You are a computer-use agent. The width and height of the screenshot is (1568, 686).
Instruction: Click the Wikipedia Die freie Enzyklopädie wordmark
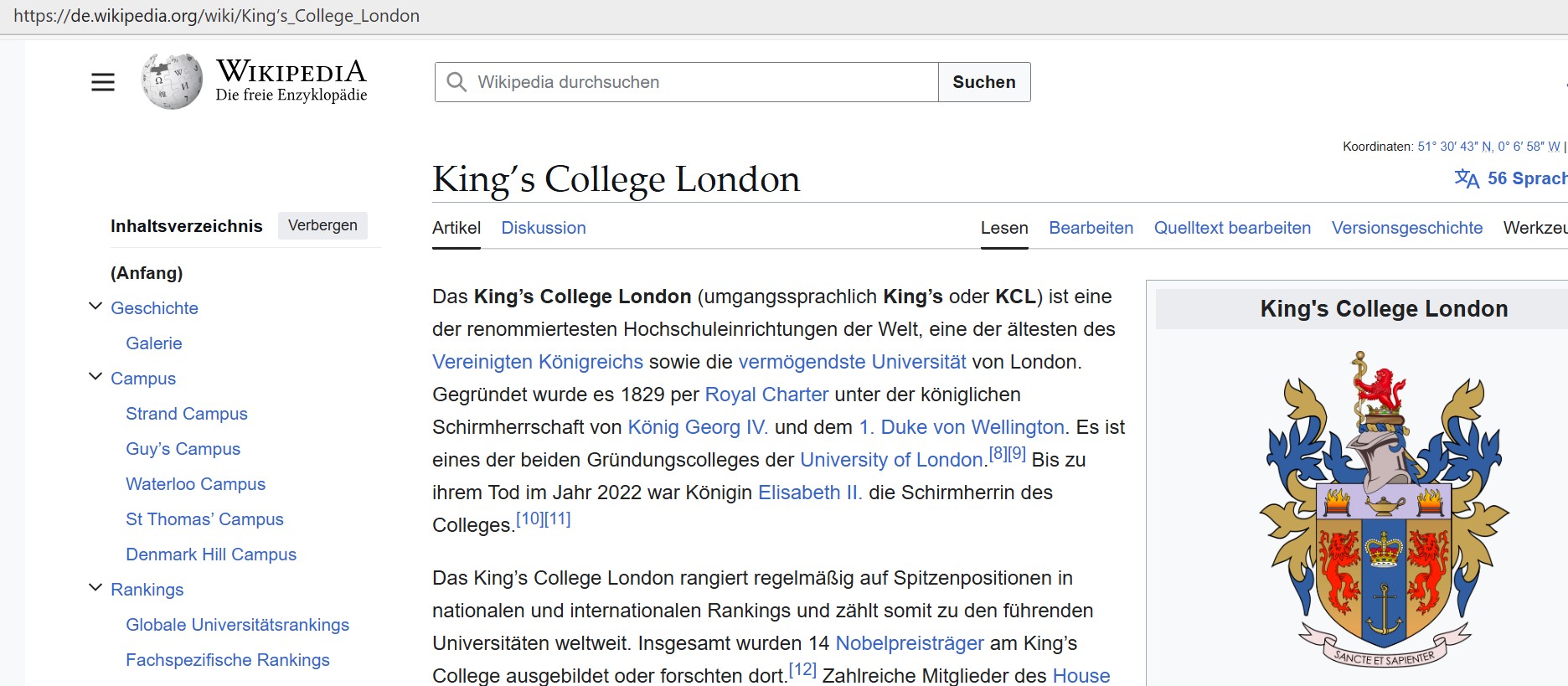click(x=291, y=80)
